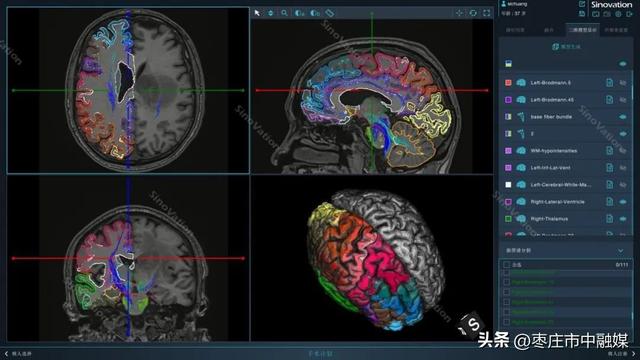Click the rotate reset icon in viewer toolbar

click(473, 13)
